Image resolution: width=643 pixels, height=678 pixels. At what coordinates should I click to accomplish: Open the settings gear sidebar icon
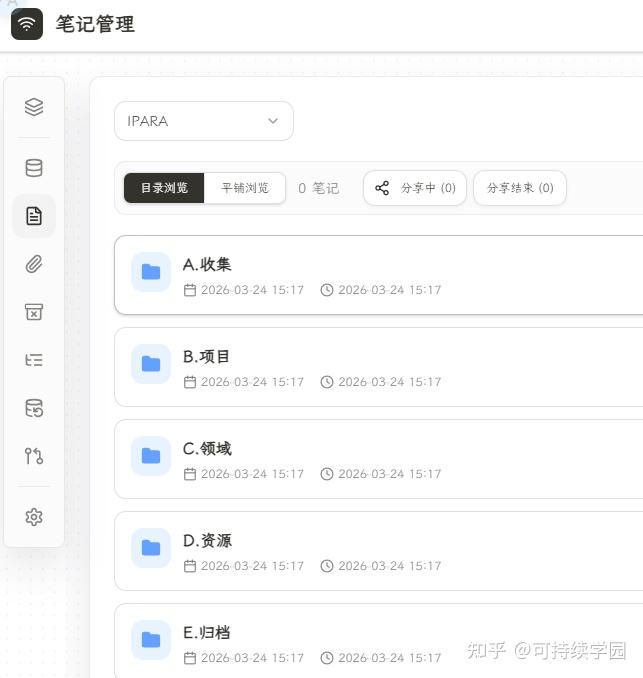tap(34, 517)
